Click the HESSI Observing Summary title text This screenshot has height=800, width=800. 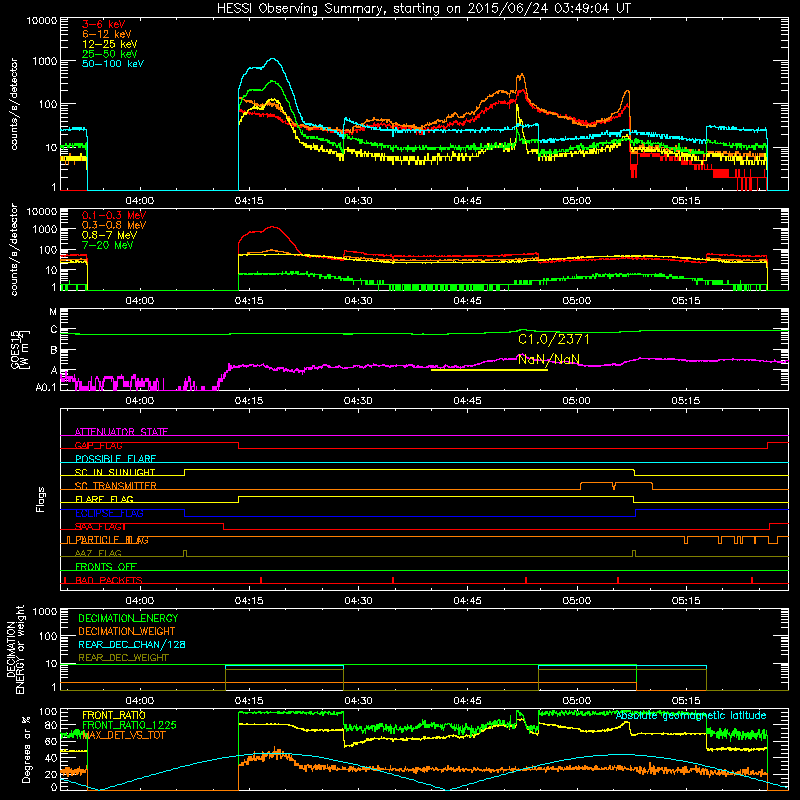click(423, 9)
